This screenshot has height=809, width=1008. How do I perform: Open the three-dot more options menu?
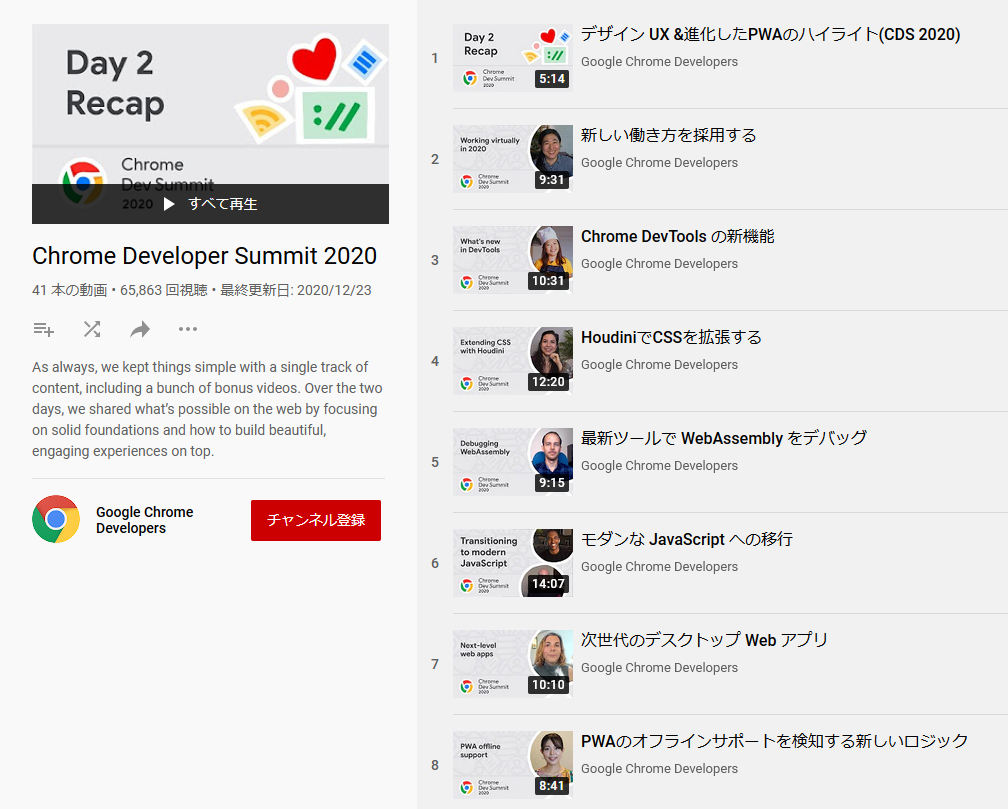click(x=188, y=329)
